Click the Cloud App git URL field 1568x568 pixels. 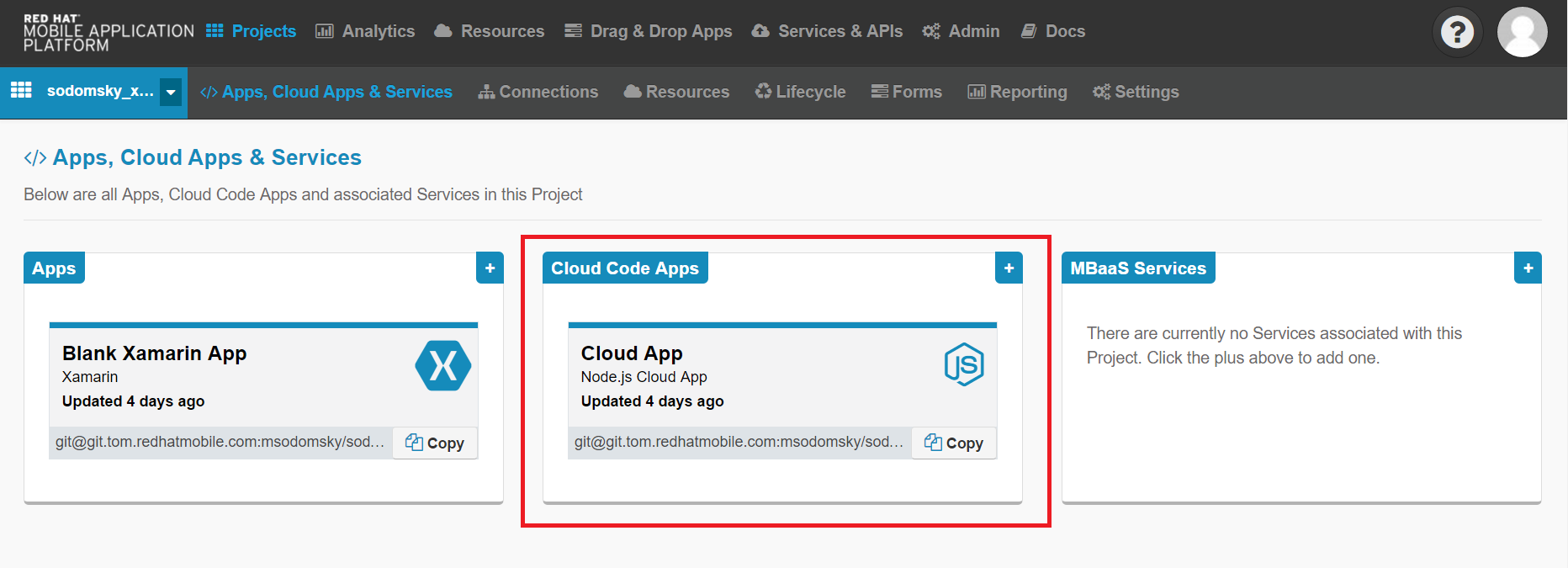(x=740, y=443)
